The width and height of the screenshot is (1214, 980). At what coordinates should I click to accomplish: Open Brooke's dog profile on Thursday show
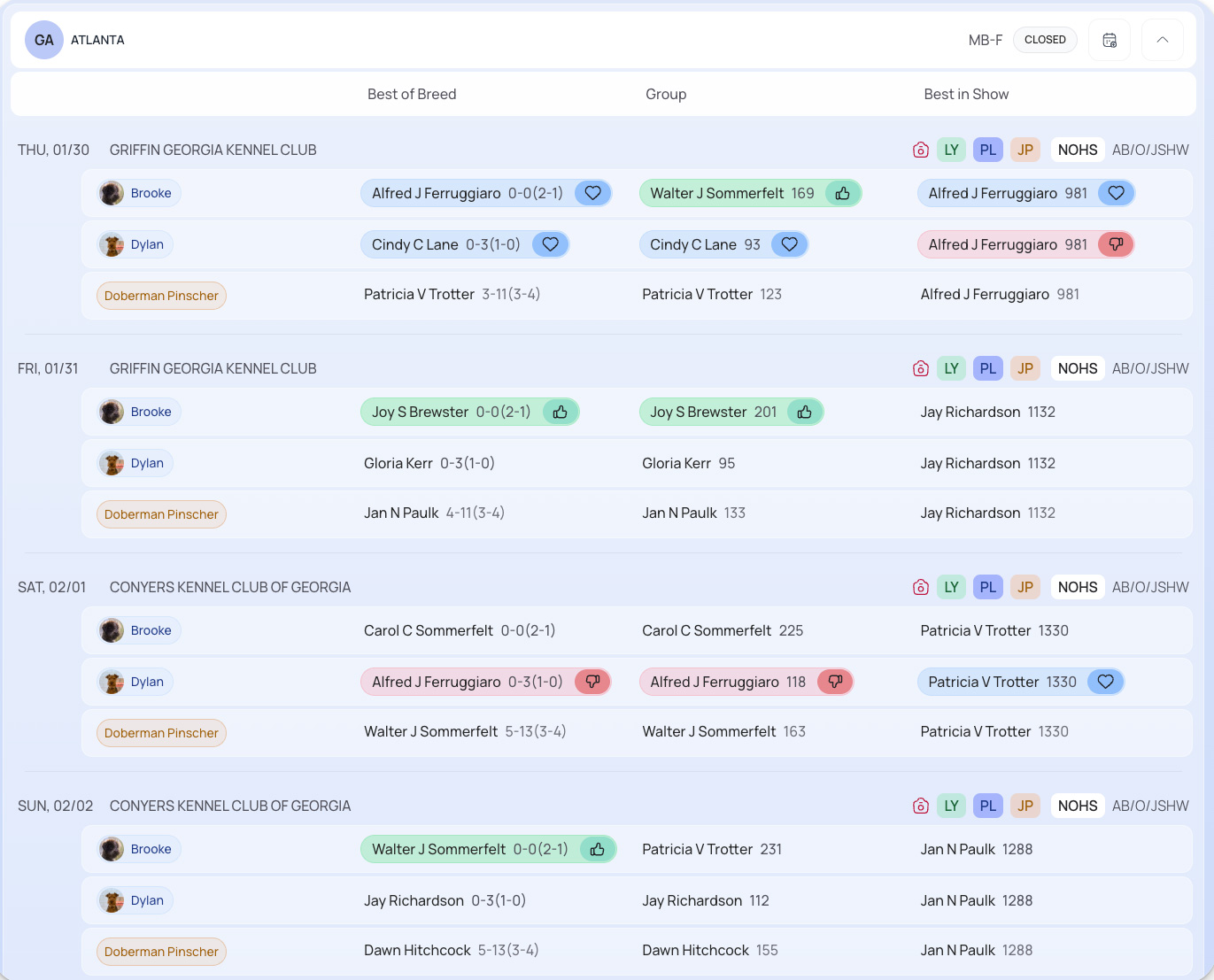pos(139,193)
